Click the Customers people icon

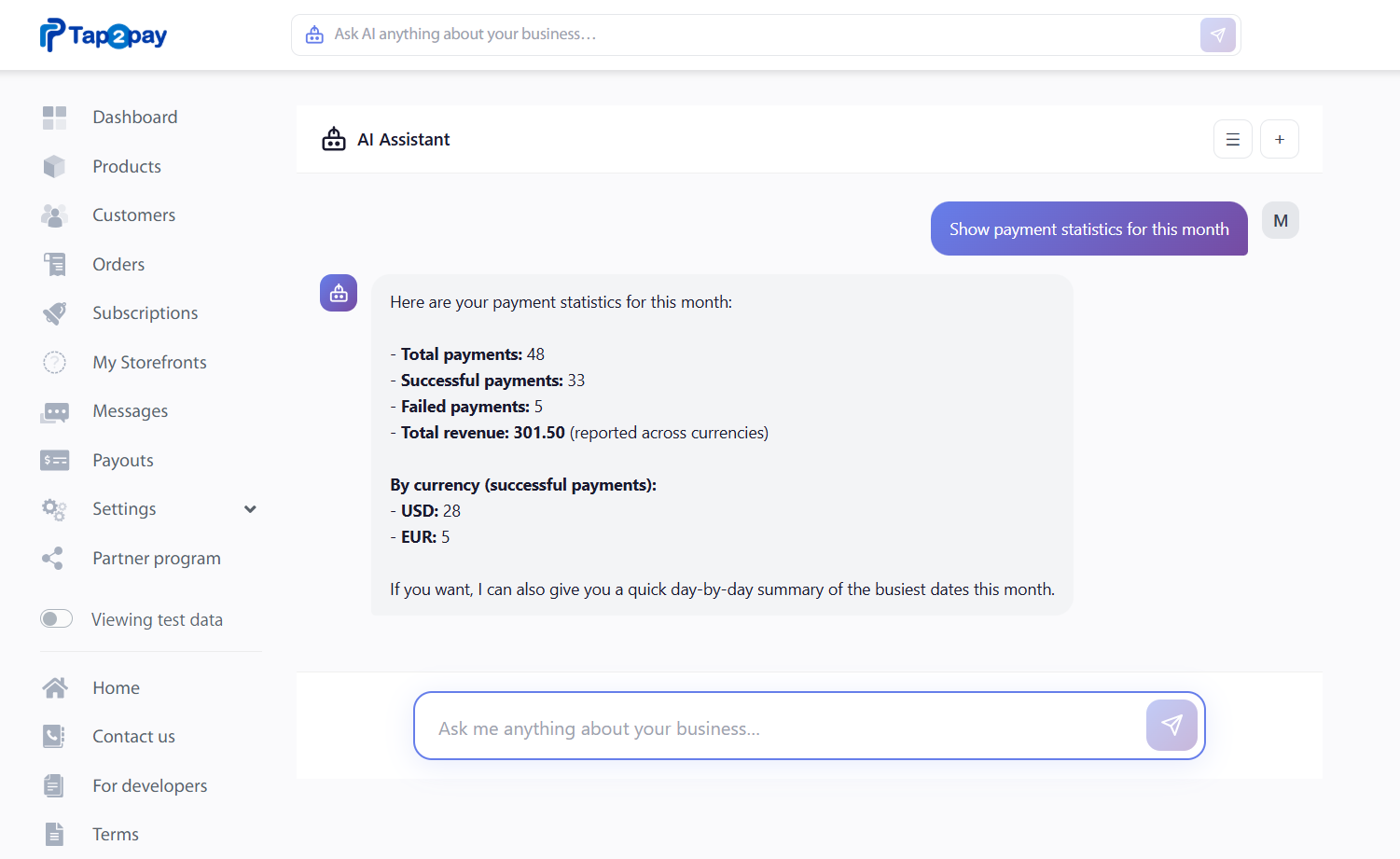point(54,215)
